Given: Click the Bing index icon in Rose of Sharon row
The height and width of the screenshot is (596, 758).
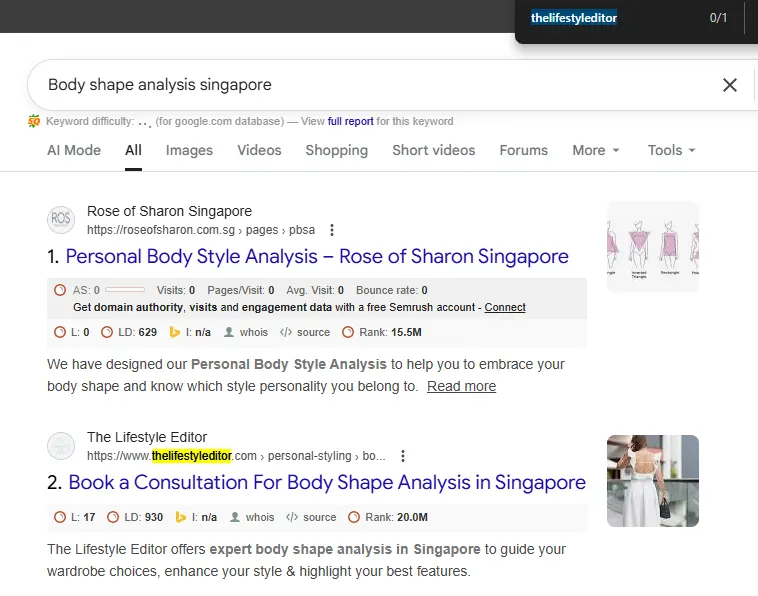Looking at the screenshot, I should pyautogui.click(x=175, y=333).
